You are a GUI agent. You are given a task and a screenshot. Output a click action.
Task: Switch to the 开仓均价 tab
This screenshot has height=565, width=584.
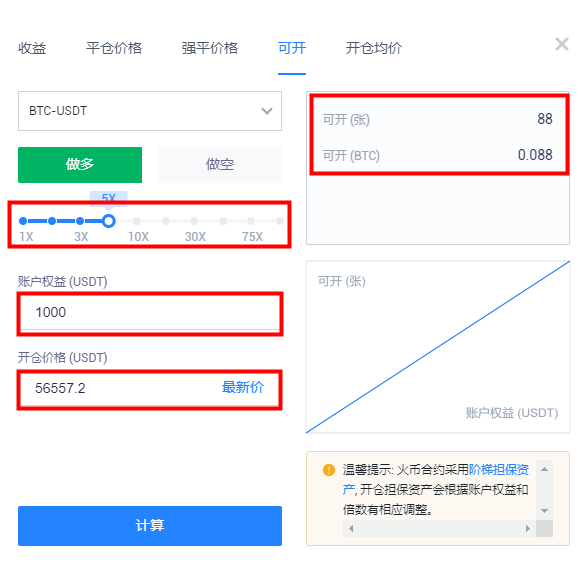tap(374, 48)
